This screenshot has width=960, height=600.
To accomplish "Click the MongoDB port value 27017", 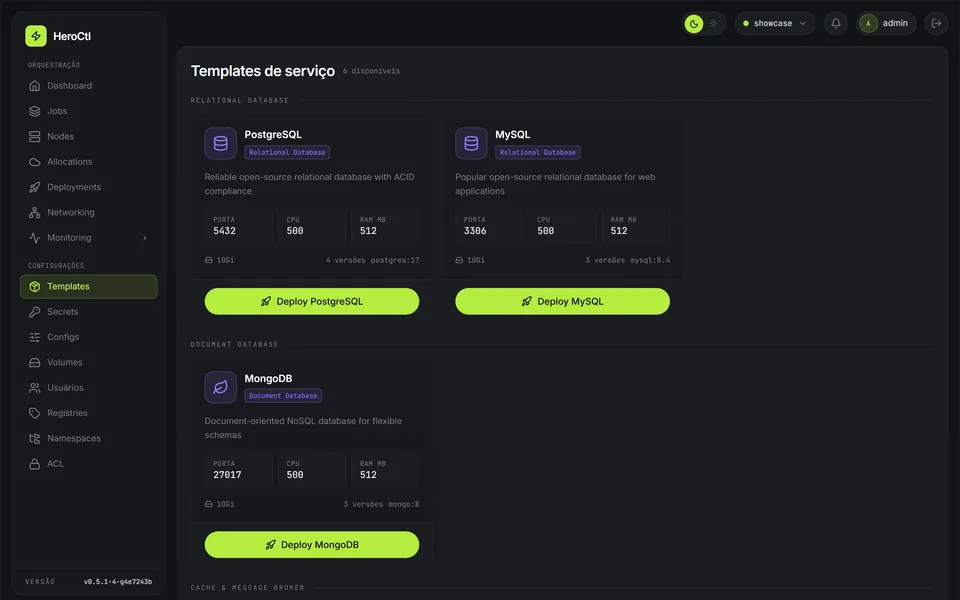I will point(227,474).
